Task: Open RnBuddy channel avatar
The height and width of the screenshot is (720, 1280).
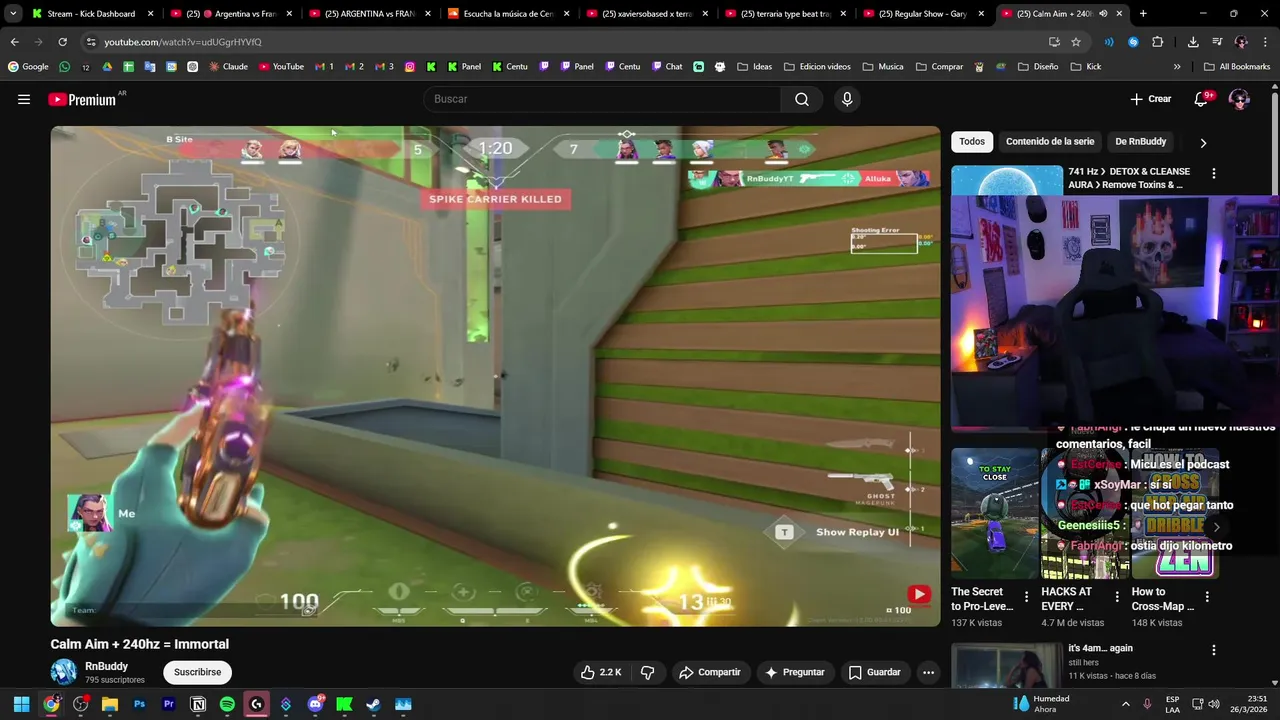Action: (x=64, y=672)
